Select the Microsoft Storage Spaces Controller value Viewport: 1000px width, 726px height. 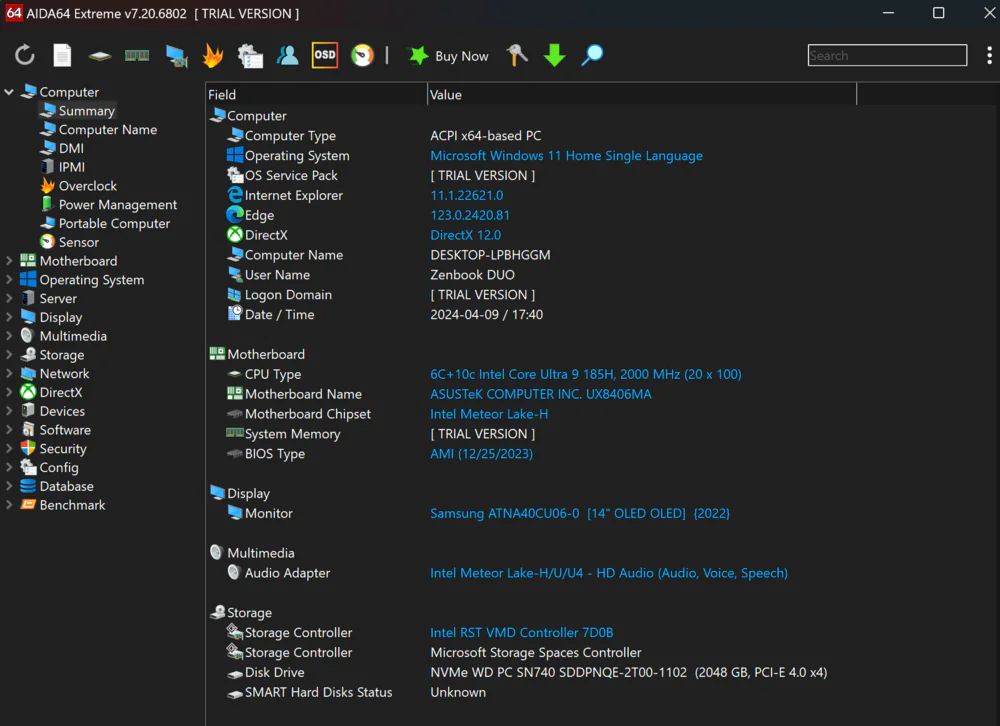click(536, 653)
